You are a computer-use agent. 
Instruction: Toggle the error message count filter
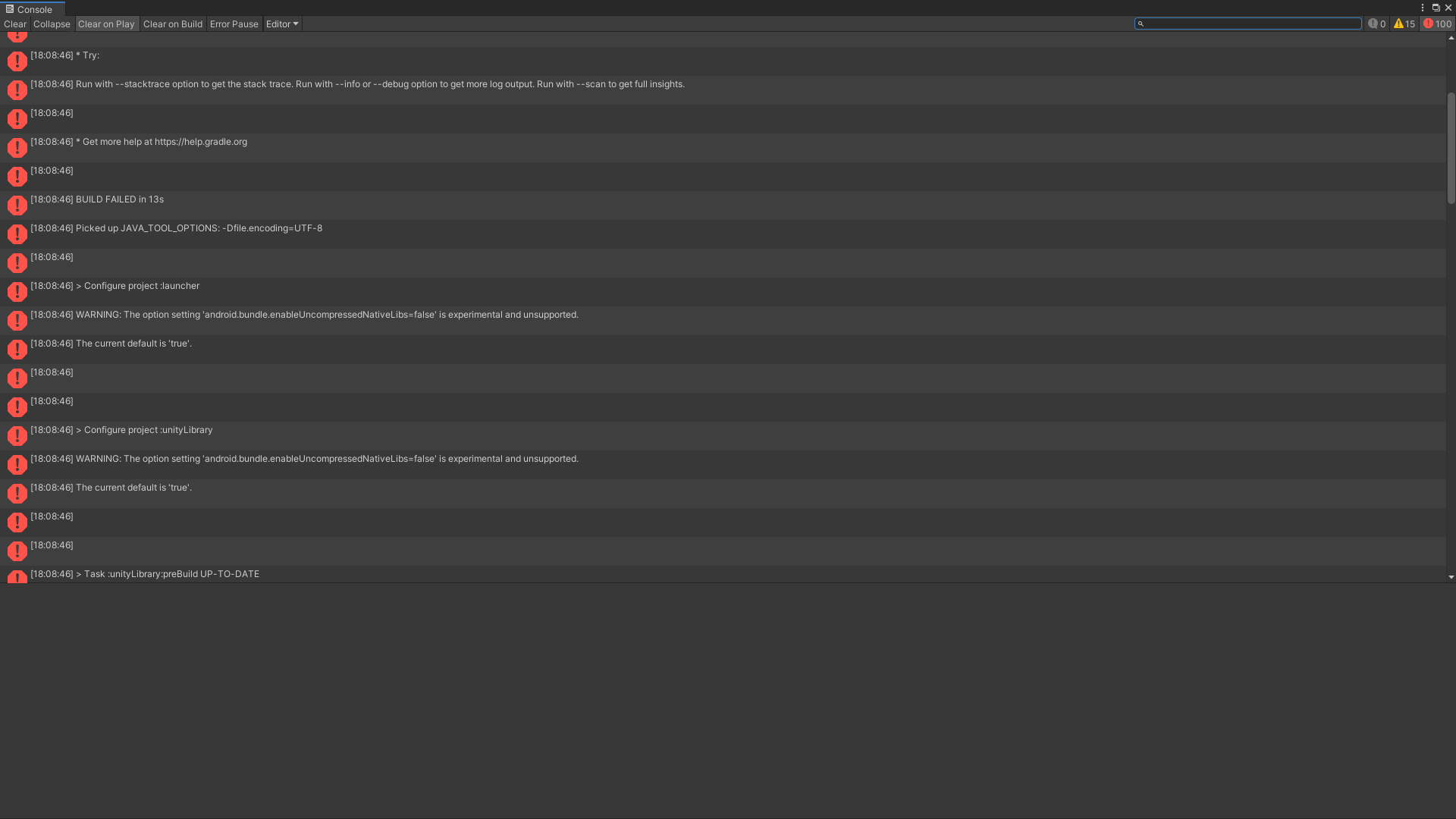(x=1437, y=24)
